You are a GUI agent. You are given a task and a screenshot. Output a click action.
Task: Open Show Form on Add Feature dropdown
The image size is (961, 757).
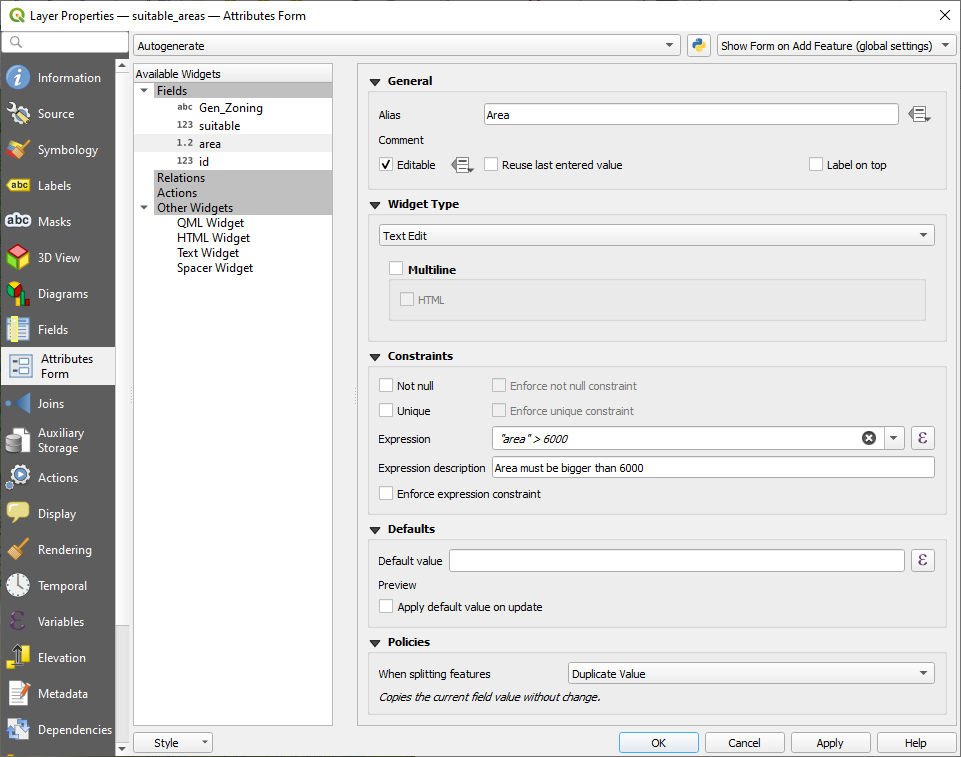(x=836, y=45)
